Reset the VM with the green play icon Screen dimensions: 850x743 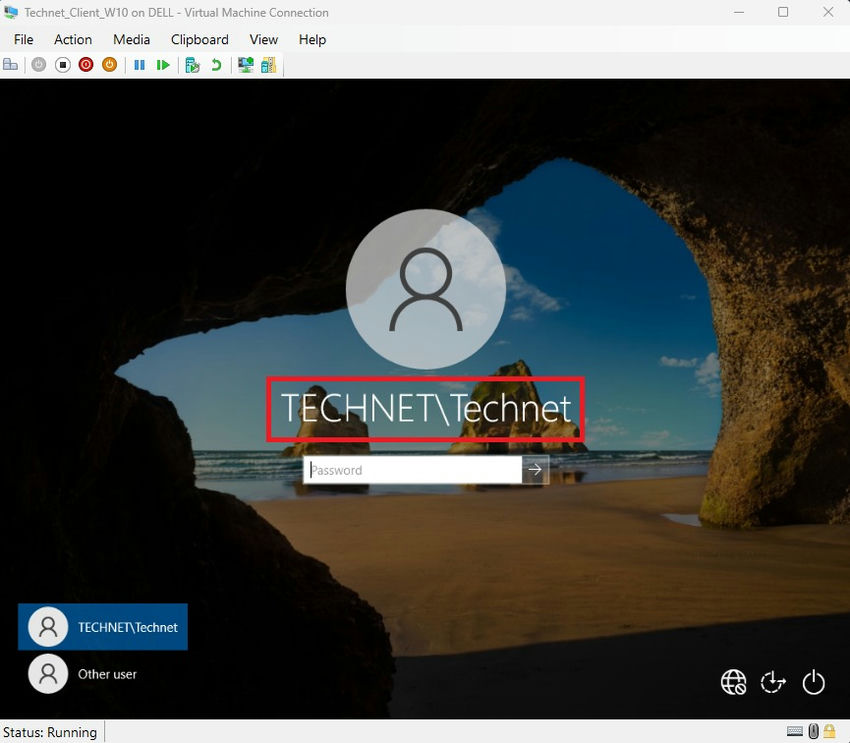(163, 65)
